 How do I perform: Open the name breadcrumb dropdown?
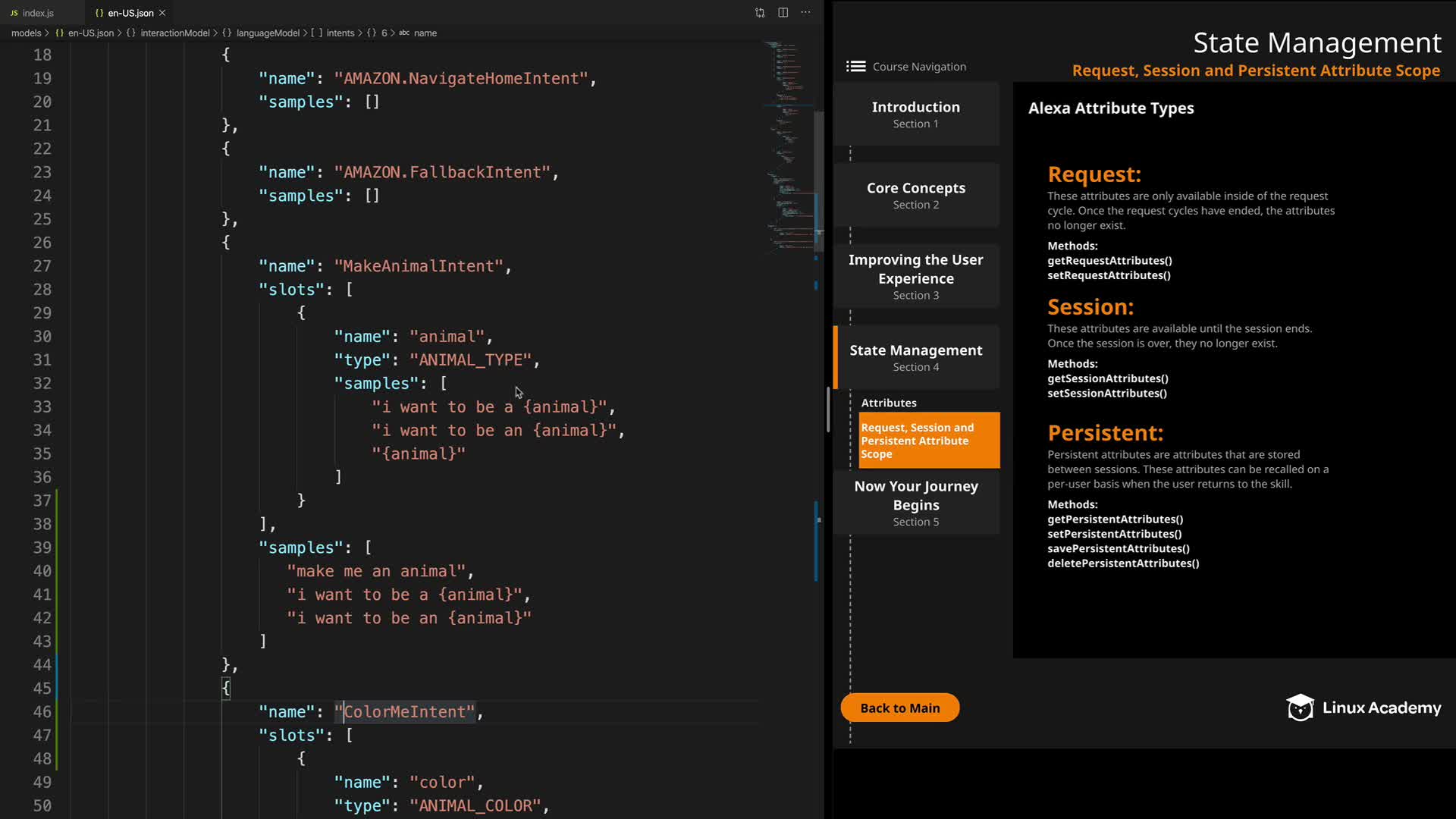click(x=425, y=33)
